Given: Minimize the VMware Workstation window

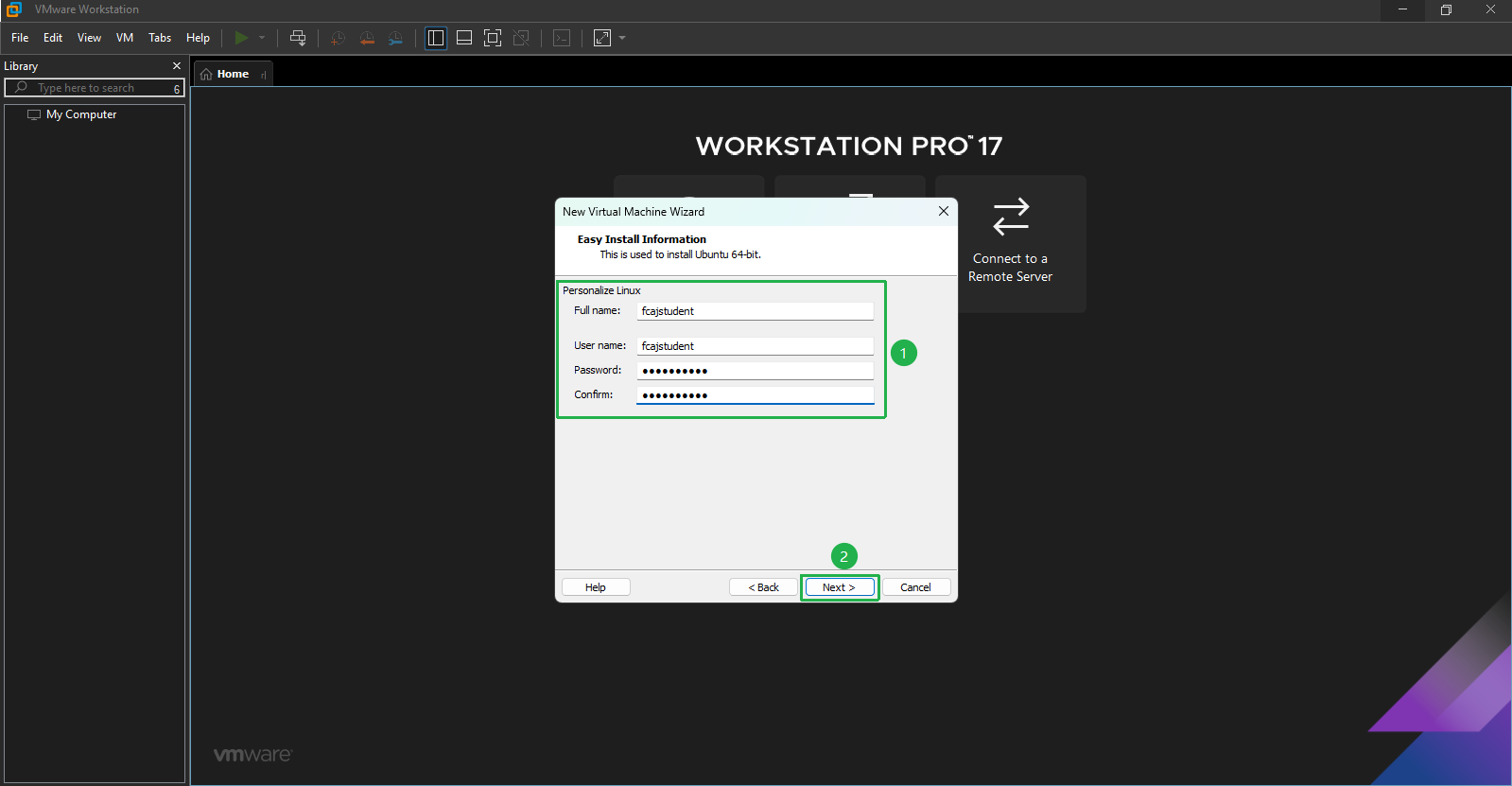Looking at the screenshot, I should (x=1402, y=9).
